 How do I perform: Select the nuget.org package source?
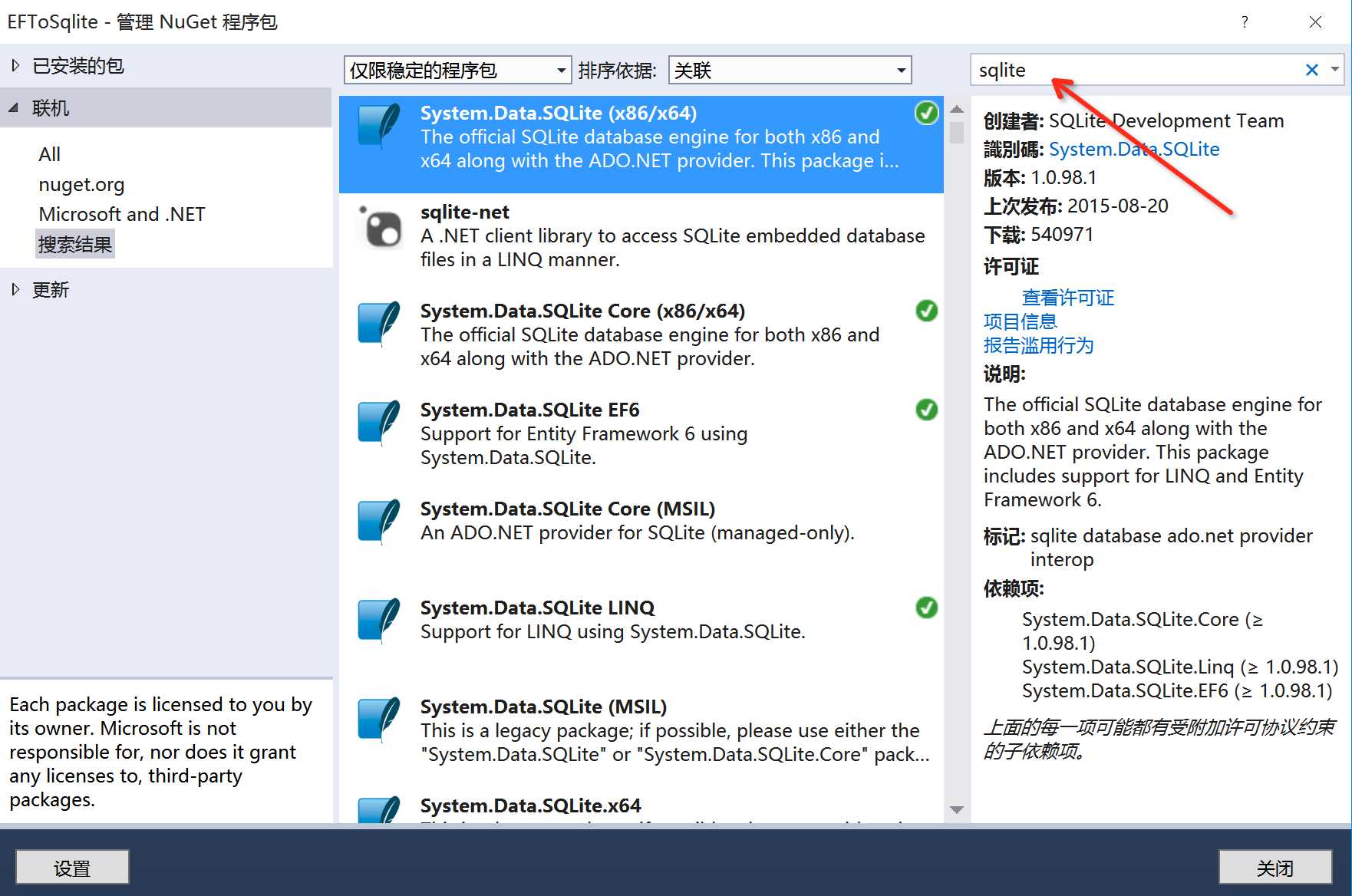[x=81, y=184]
